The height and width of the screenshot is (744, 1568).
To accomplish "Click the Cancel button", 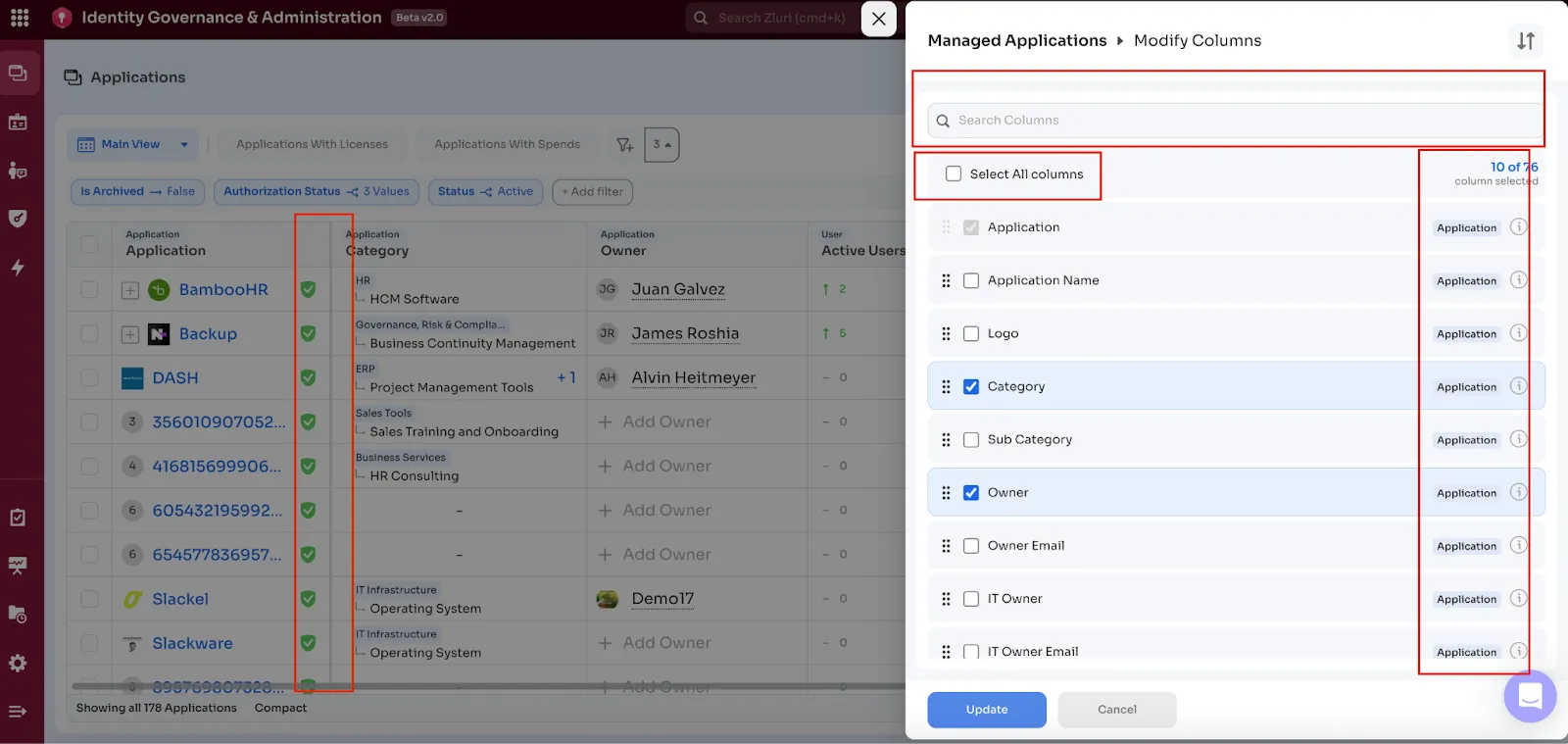I will click(x=1117, y=710).
